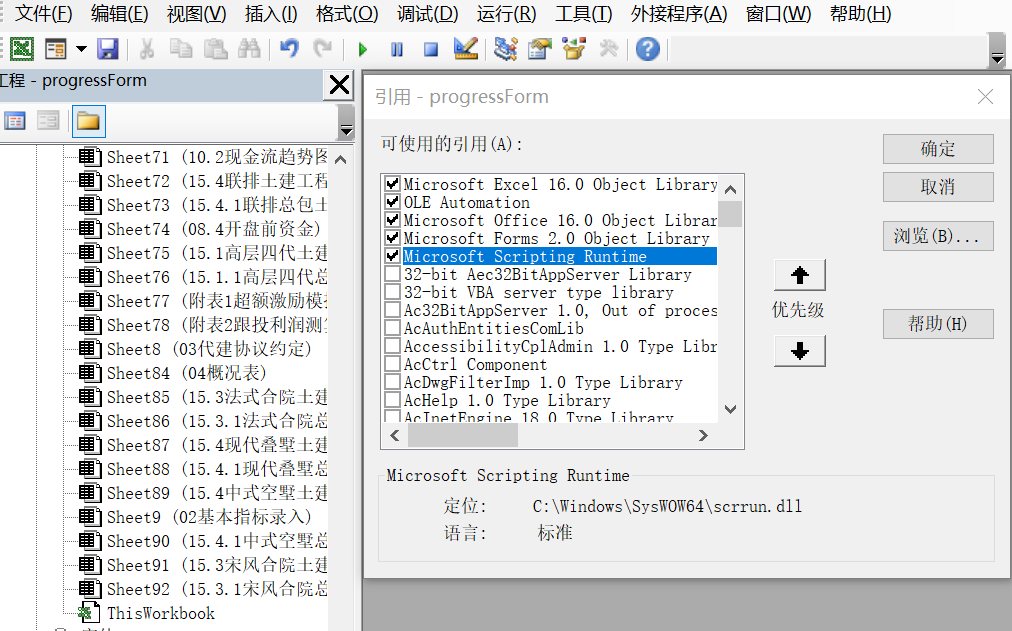Click references list scroll up arrow
1012x631 pixels.
click(731, 189)
